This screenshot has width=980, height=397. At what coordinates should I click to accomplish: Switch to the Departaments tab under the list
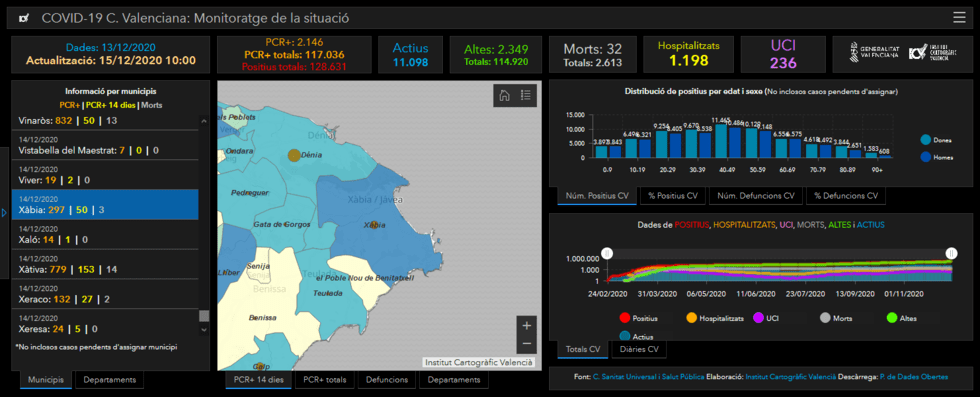109,379
